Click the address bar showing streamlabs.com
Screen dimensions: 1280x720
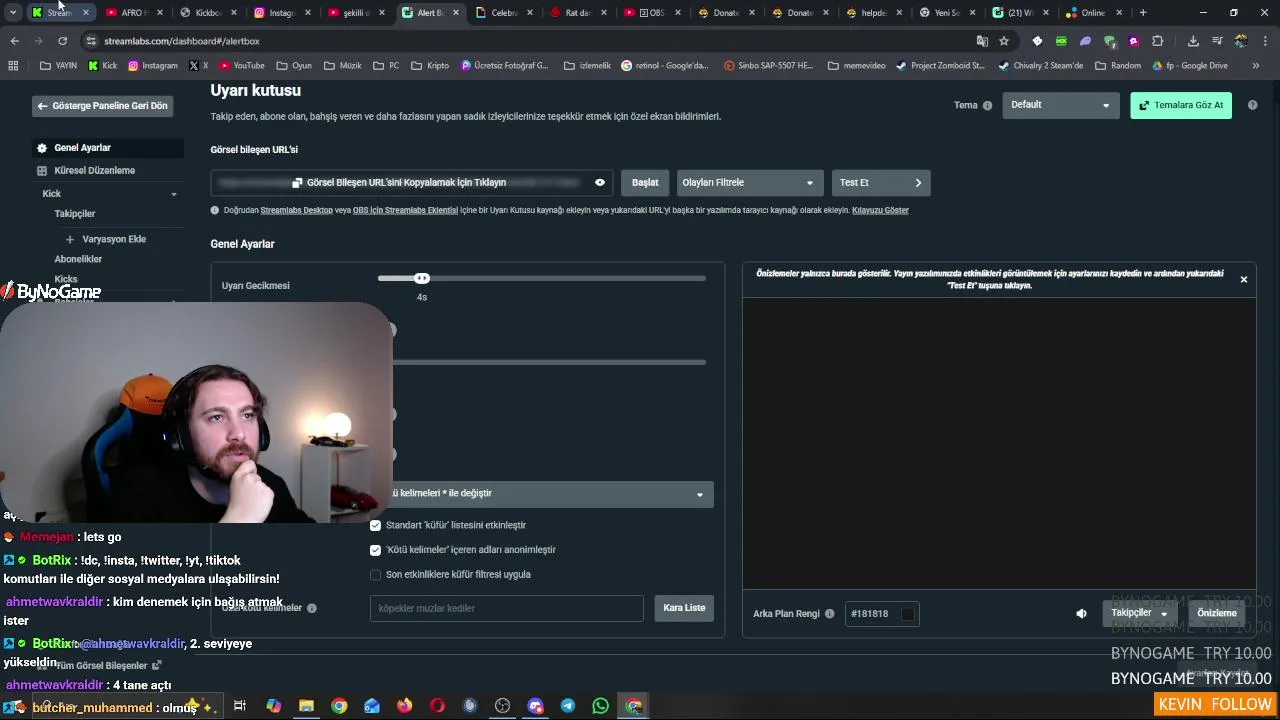pyautogui.click(x=520, y=41)
